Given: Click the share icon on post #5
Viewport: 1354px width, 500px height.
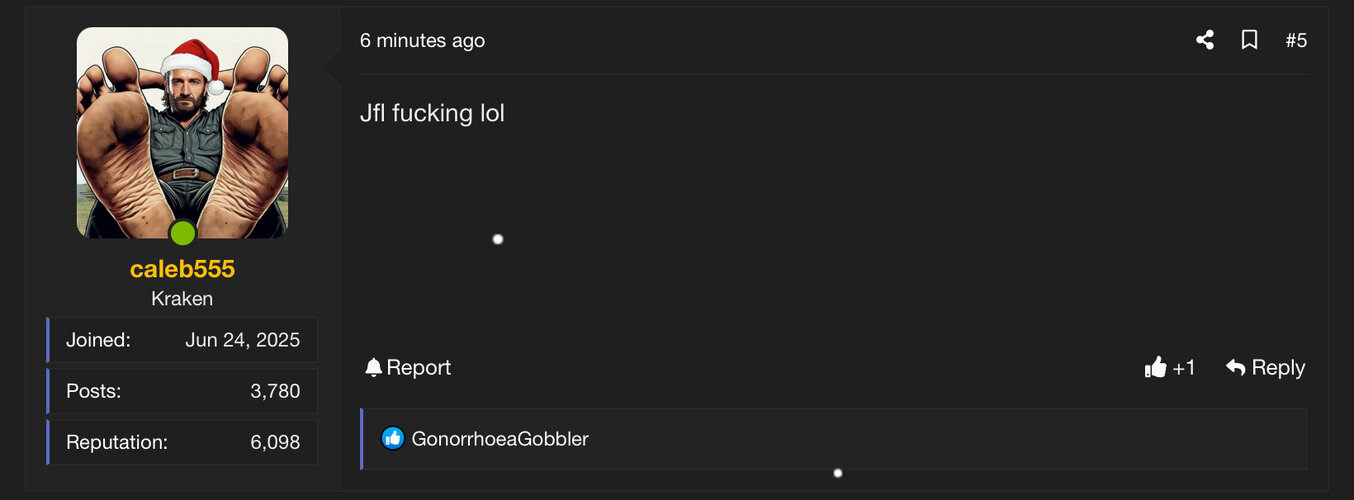Looking at the screenshot, I should pyautogui.click(x=1205, y=40).
